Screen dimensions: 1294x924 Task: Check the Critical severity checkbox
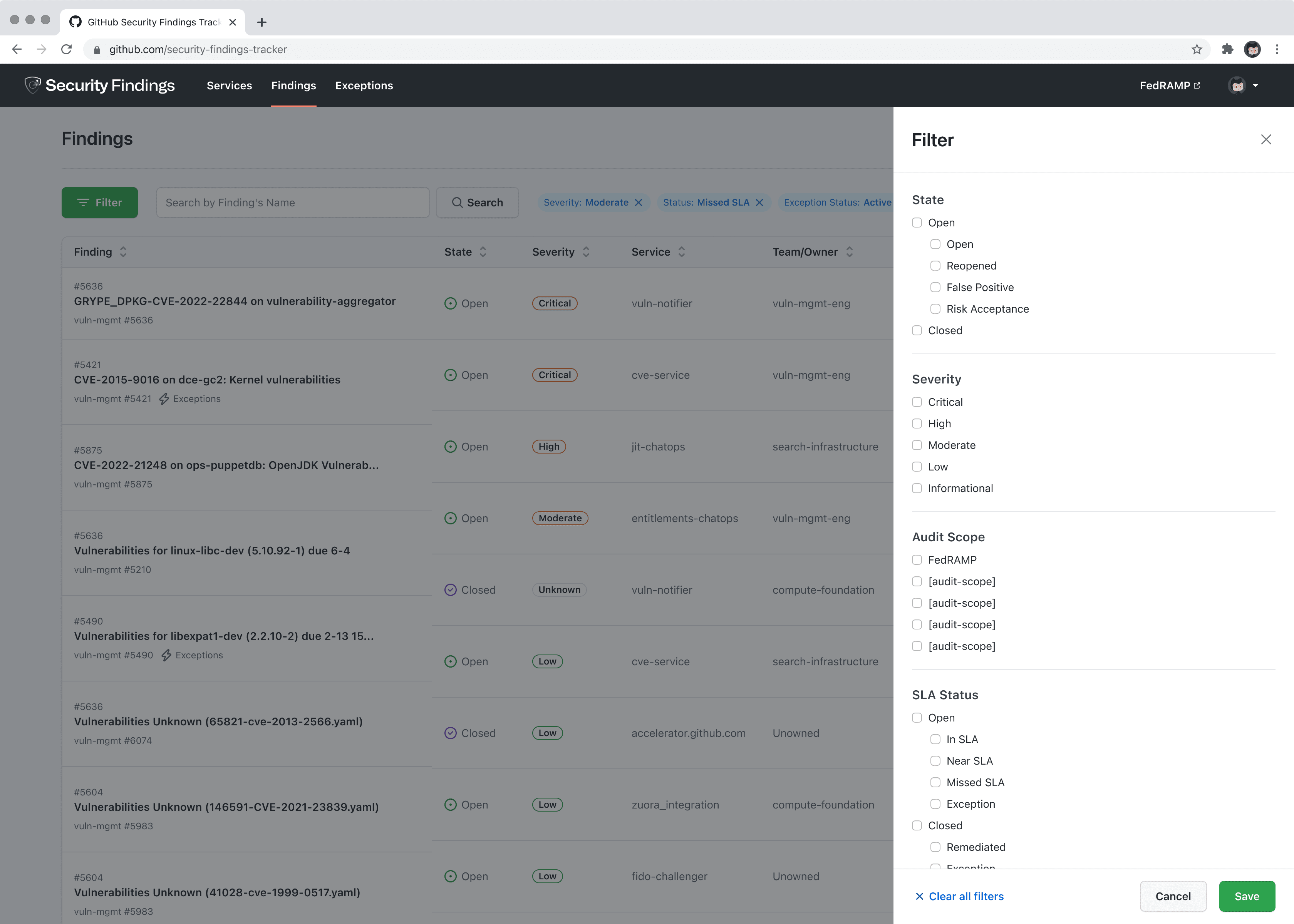tap(917, 402)
